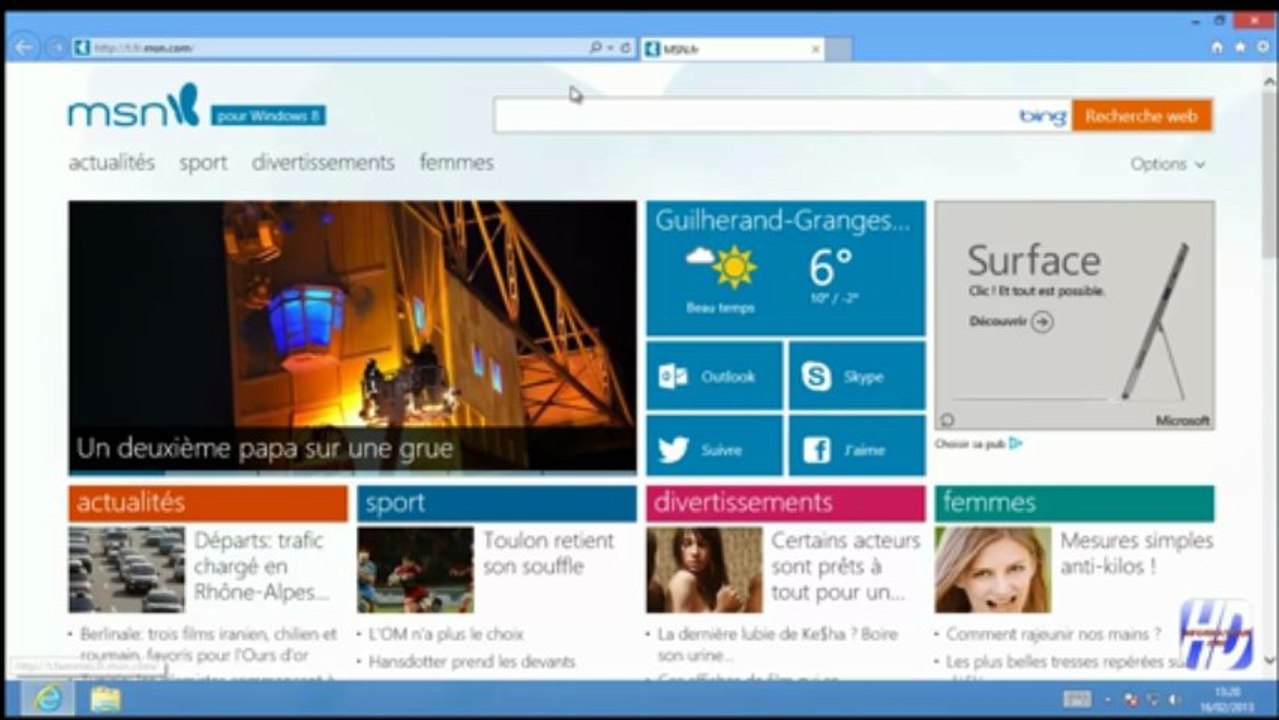Refresh the page with the reload icon
This screenshot has height=720, width=1279.
click(x=626, y=48)
